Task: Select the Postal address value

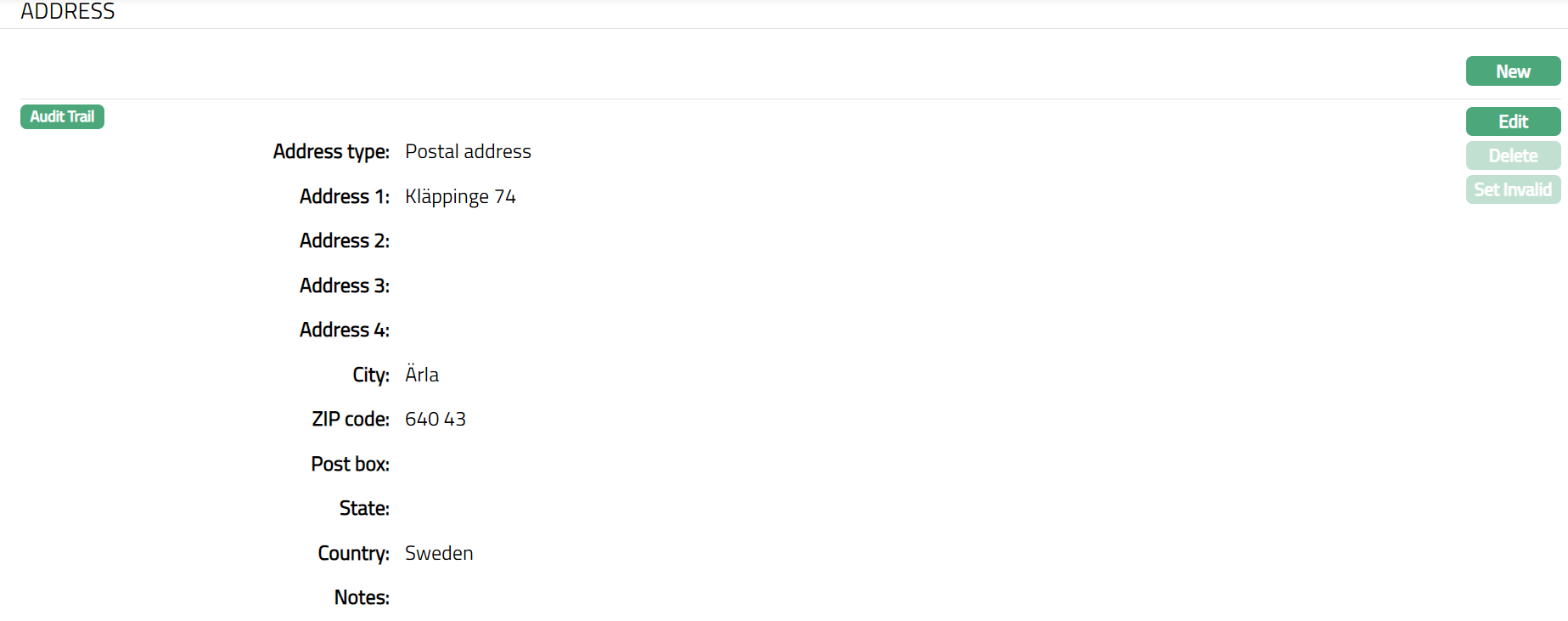Action: point(468,151)
